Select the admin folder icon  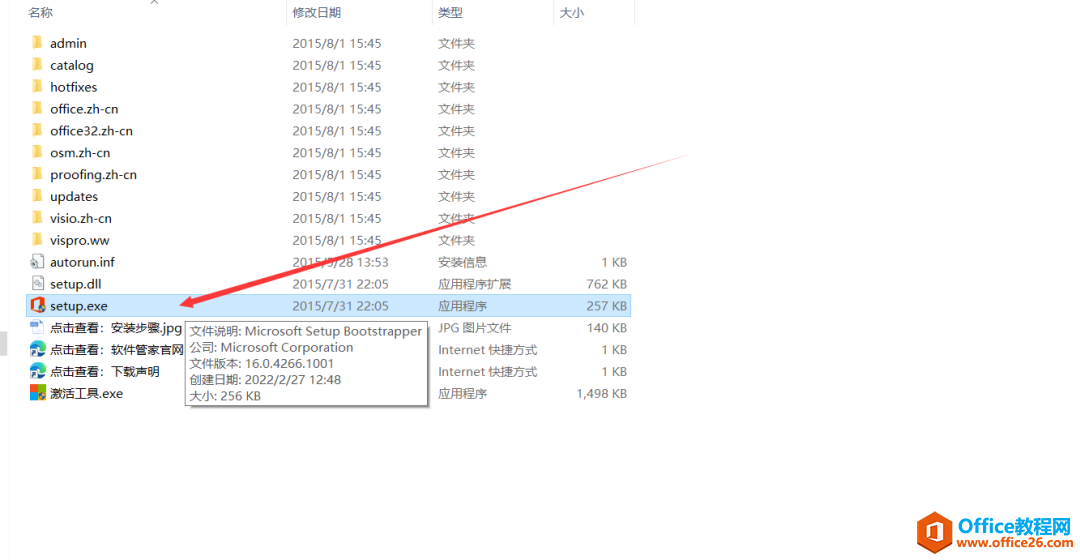(37, 43)
